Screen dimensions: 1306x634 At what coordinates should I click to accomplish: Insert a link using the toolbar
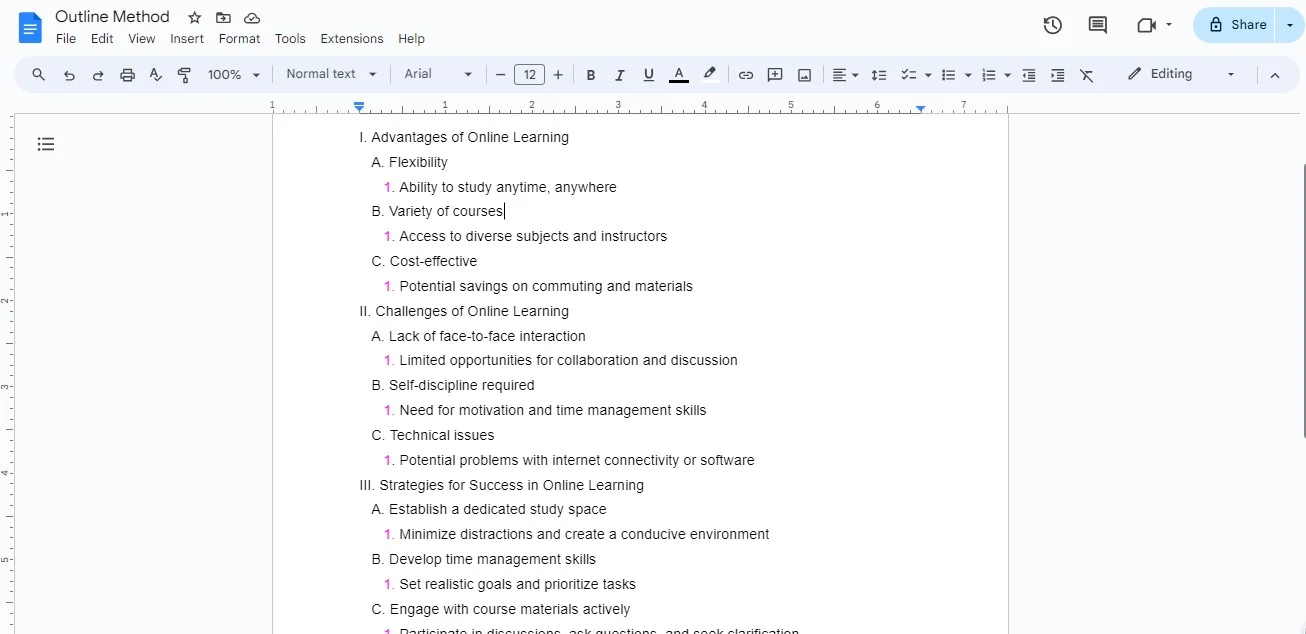tap(745, 74)
